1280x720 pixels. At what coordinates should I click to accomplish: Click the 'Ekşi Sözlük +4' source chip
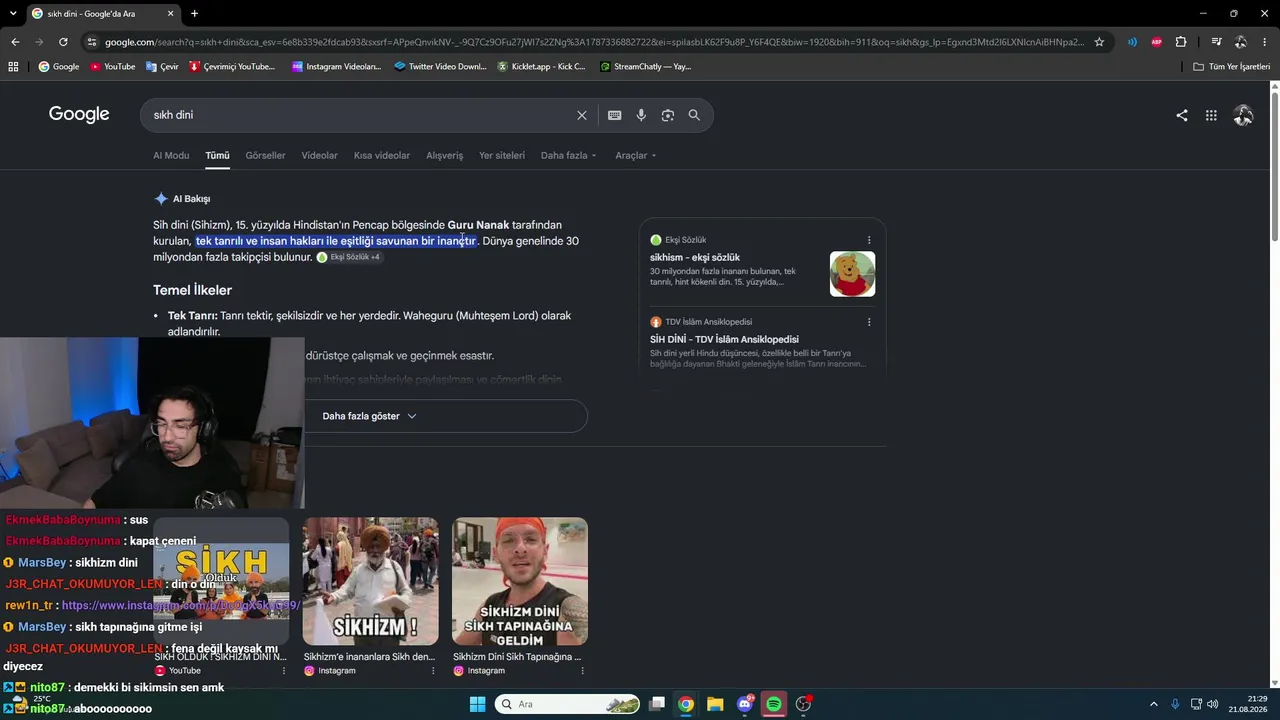click(348, 257)
